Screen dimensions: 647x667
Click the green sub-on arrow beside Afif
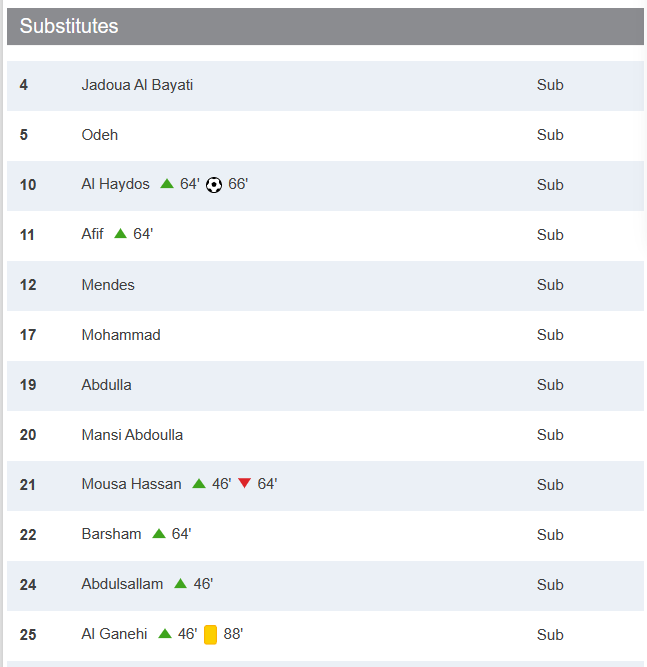[x=120, y=234]
